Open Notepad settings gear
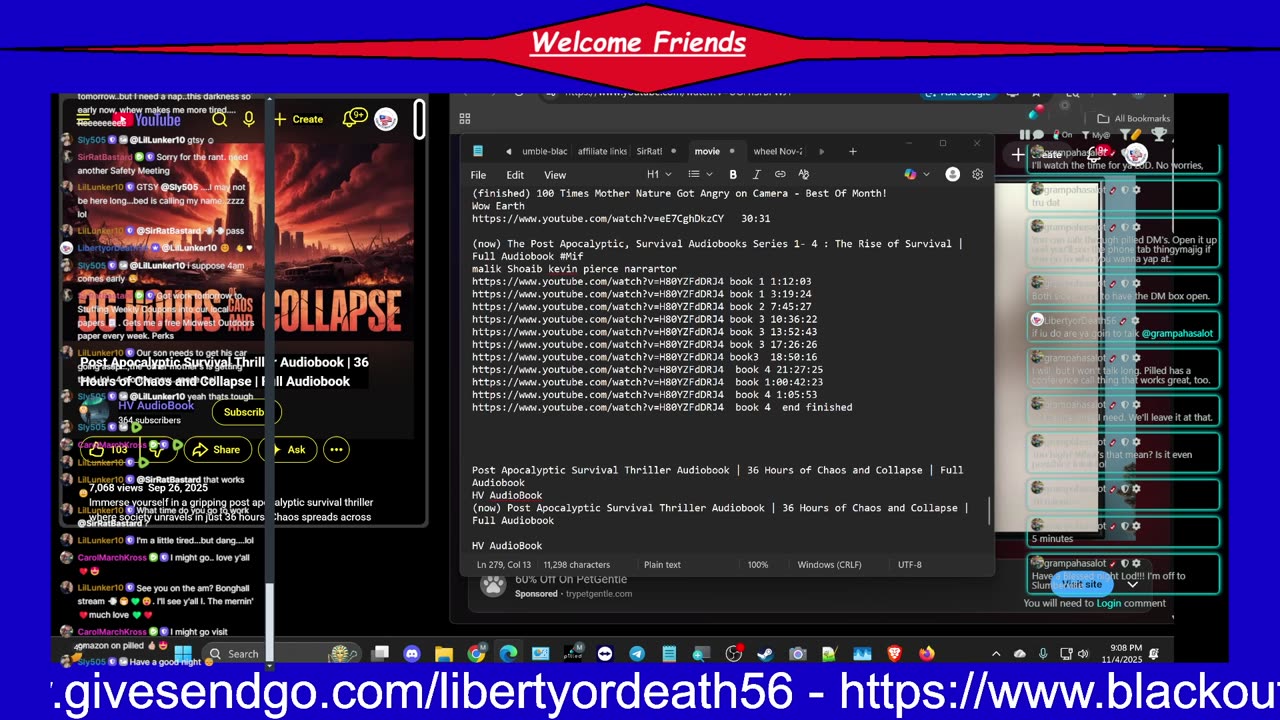This screenshot has height=720, width=1280. point(977,174)
